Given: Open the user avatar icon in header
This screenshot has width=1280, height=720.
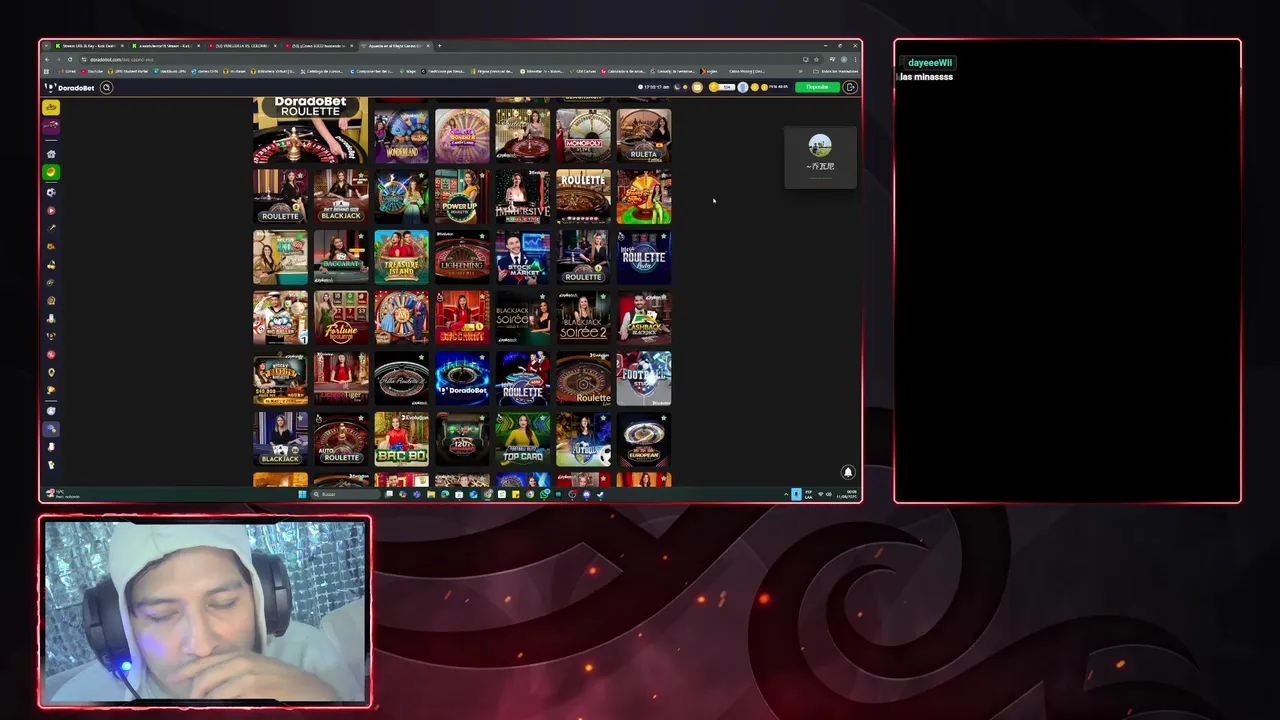Looking at the screenshot, I should (x=742, y=87).
